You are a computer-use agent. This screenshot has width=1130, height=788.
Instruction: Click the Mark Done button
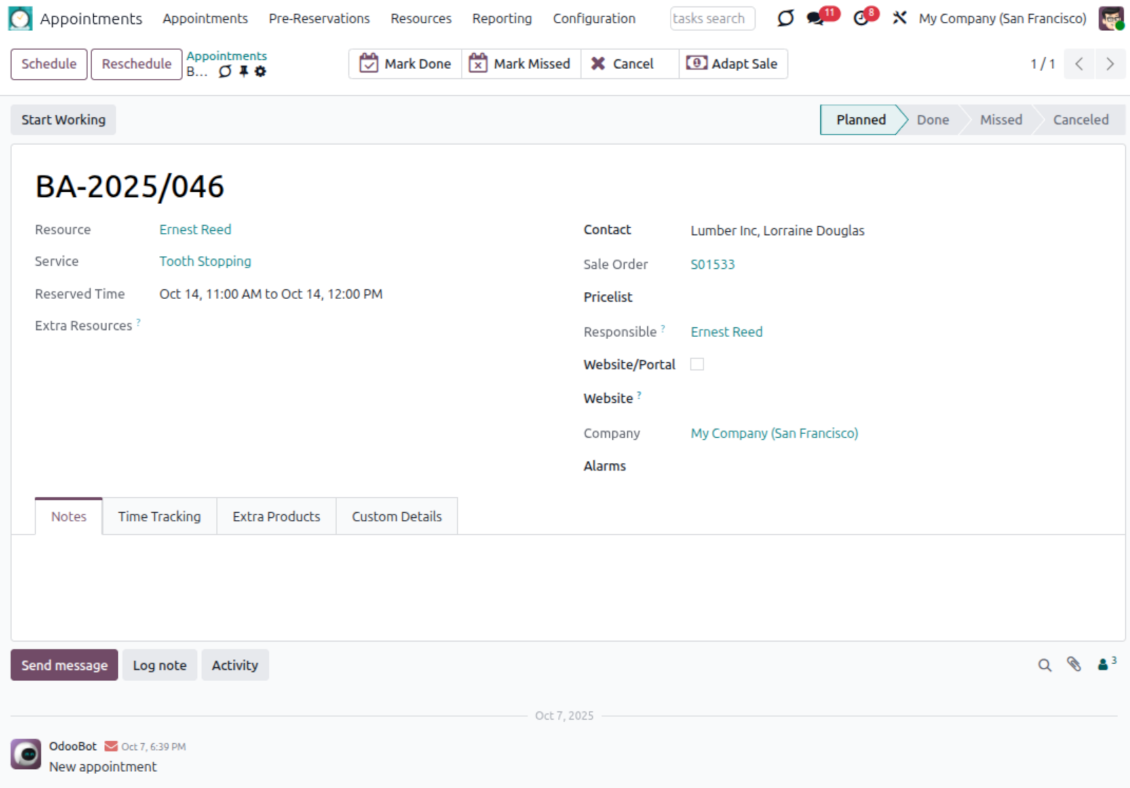(x=405, y=64)
